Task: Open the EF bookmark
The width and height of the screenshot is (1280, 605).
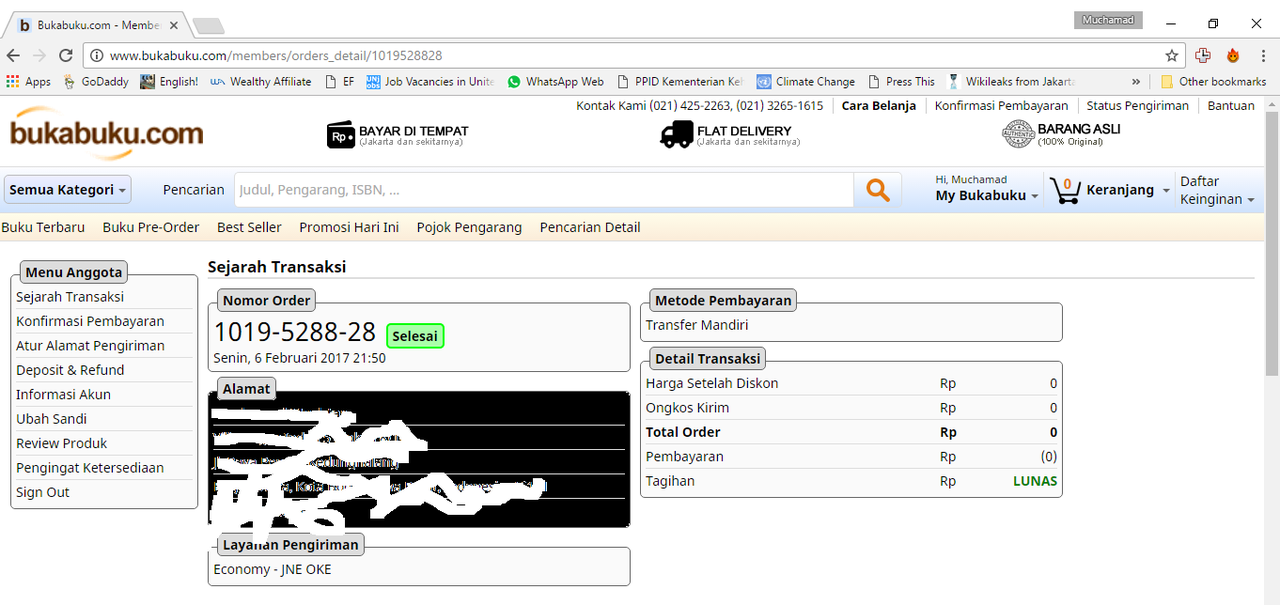Action: 340,82
